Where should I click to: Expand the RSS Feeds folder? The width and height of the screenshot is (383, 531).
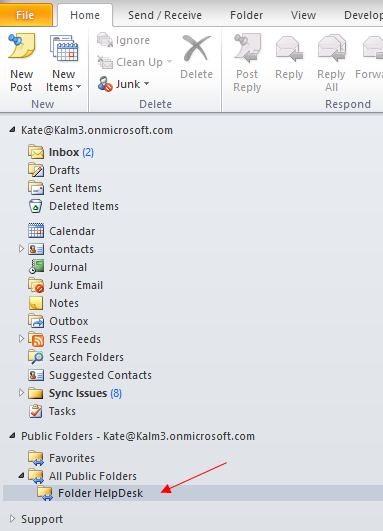coord(21,339)
